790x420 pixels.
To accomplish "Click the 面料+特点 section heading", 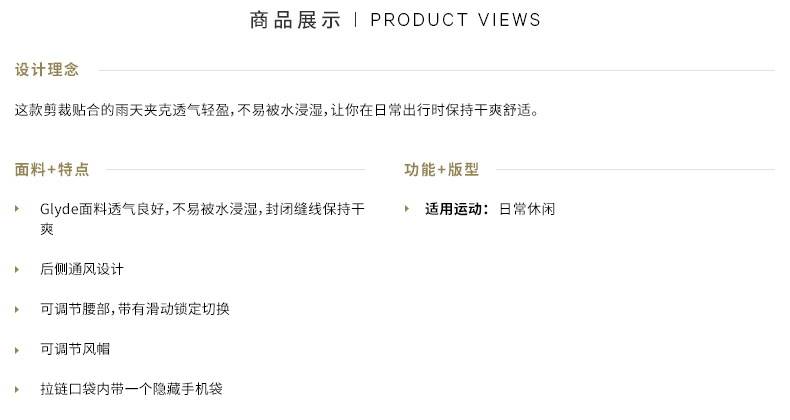I will (52, 169).
